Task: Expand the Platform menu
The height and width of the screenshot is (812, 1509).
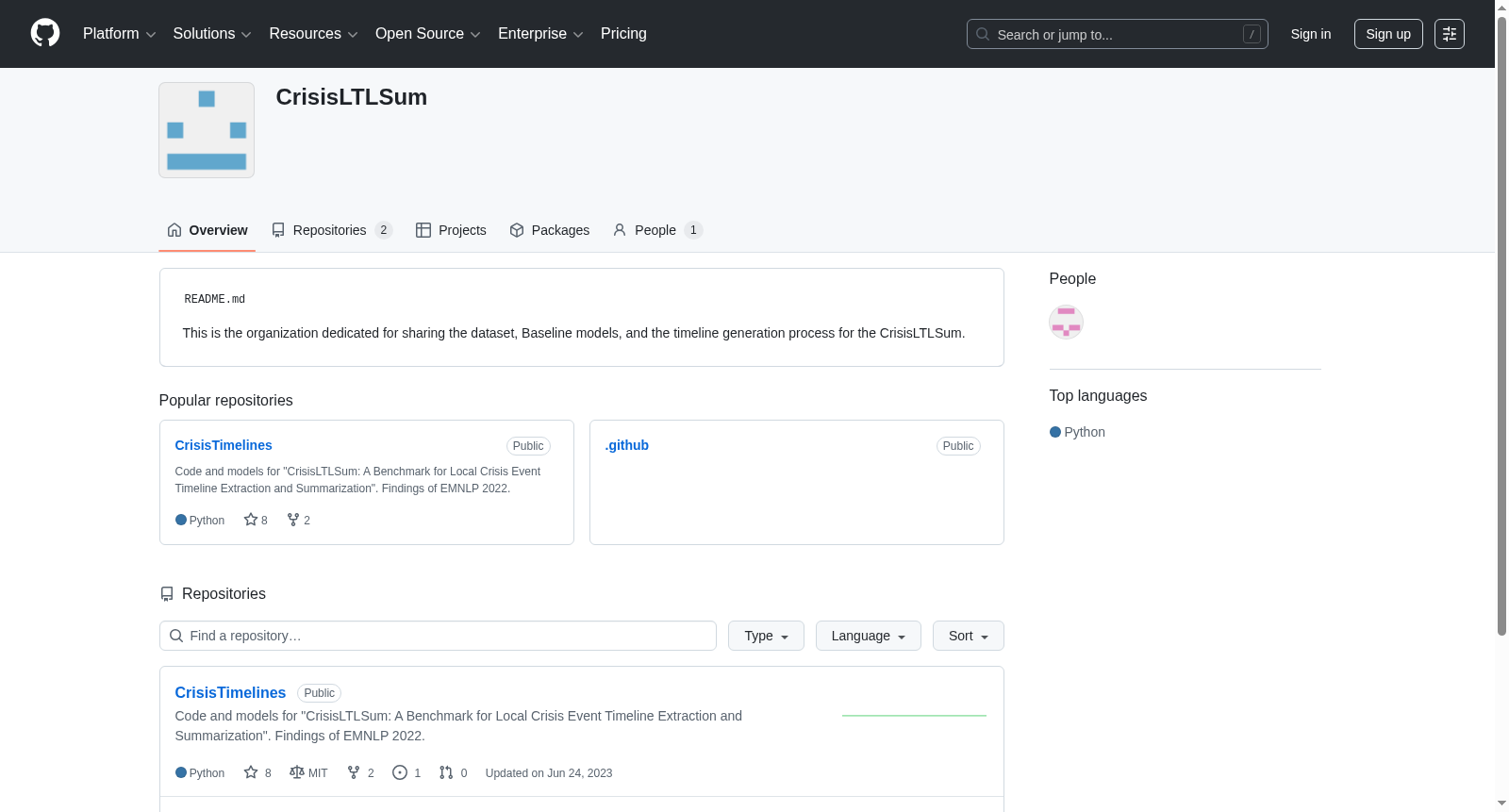Action: coord(120,34)
